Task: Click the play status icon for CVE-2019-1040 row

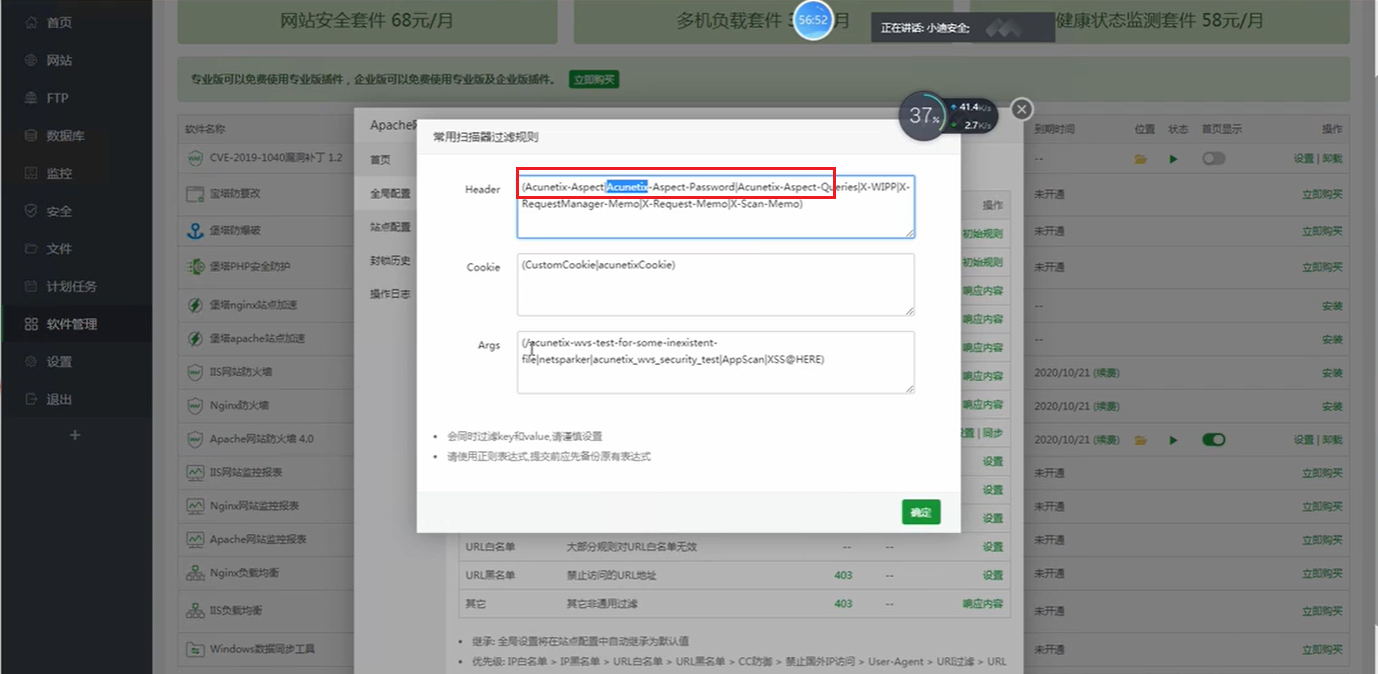Action: [1174, 159]
